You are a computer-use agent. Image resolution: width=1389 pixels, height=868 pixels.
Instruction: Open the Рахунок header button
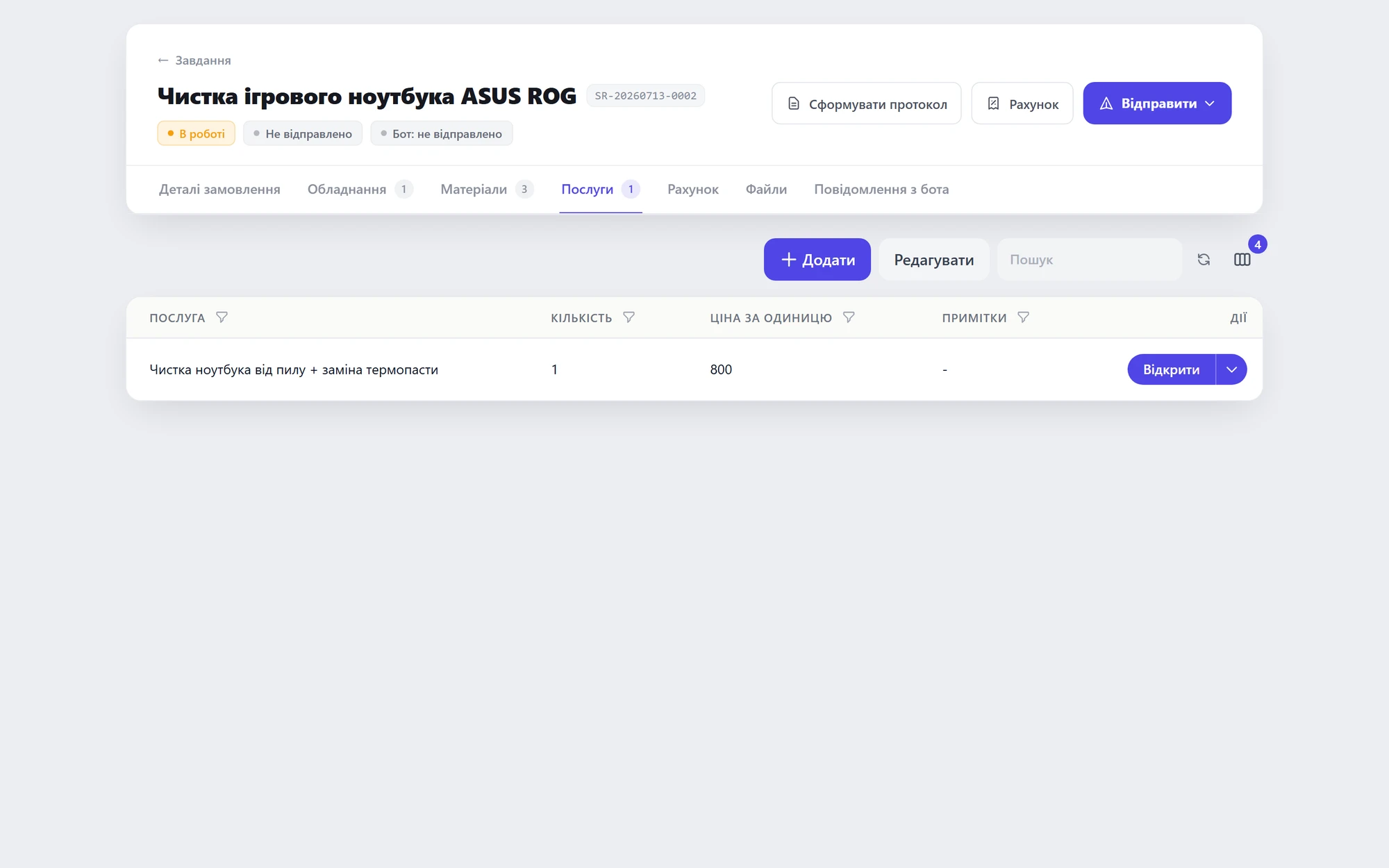coord(1022,103)
